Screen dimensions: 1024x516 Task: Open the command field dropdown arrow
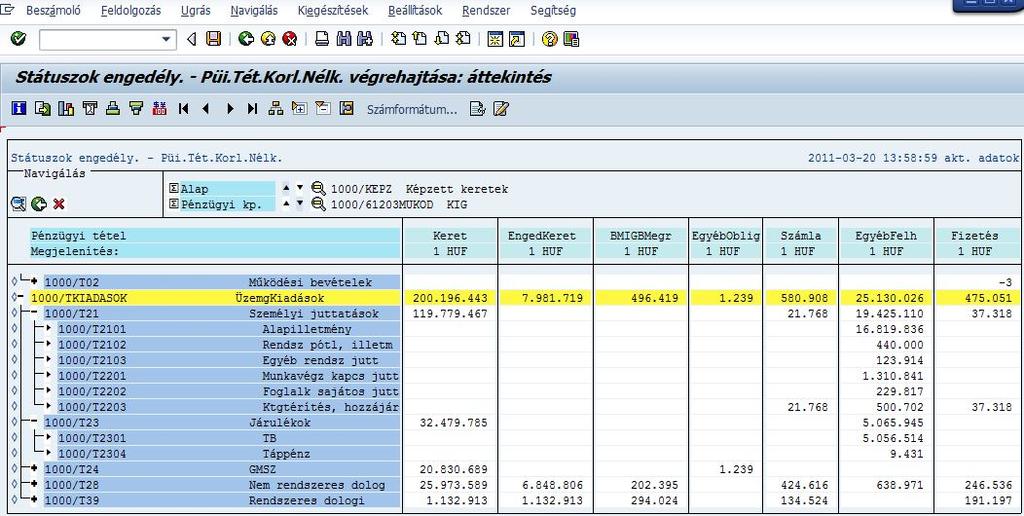pyautogui.click(x=166, y=40)
